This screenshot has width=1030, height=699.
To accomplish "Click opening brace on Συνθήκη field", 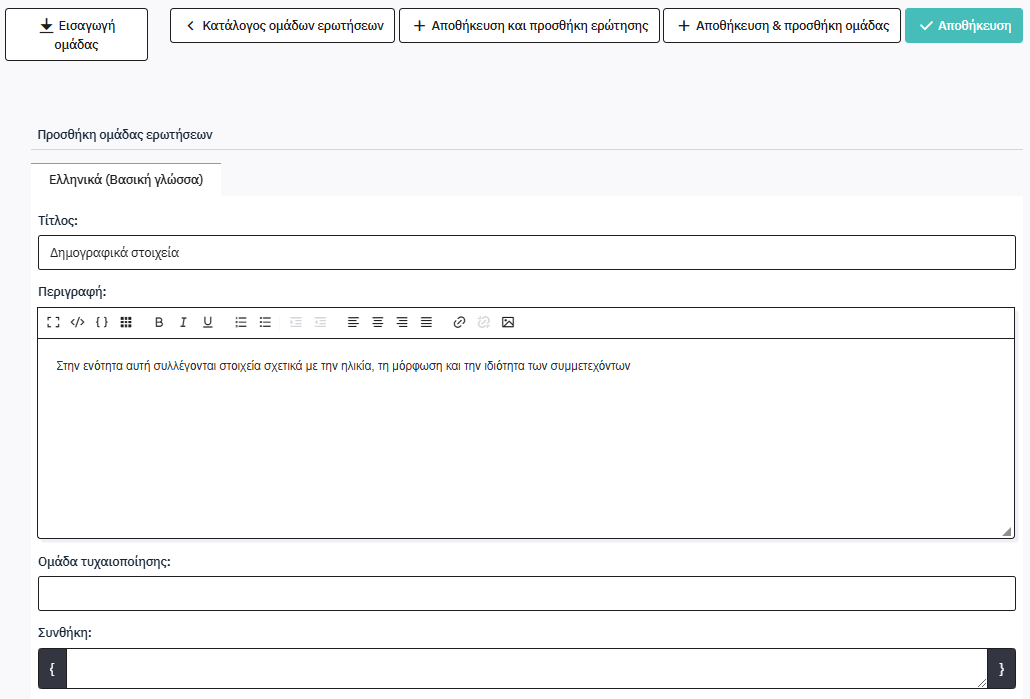I will [x=53, y=669].
